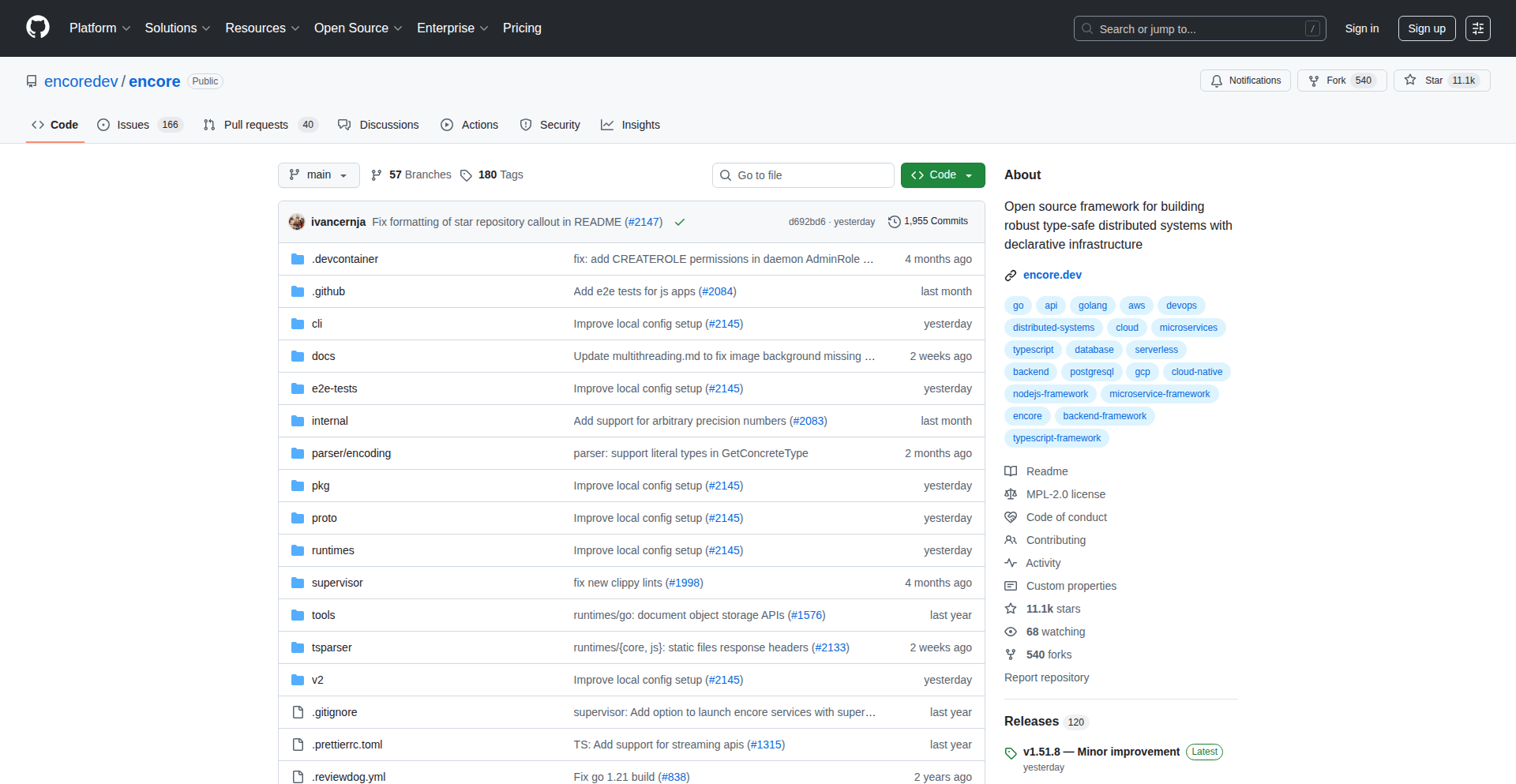The image size is (1516, 784).
Task: Open the 180 Tags page
Action: pyautogui.click(x=492, y=175)
